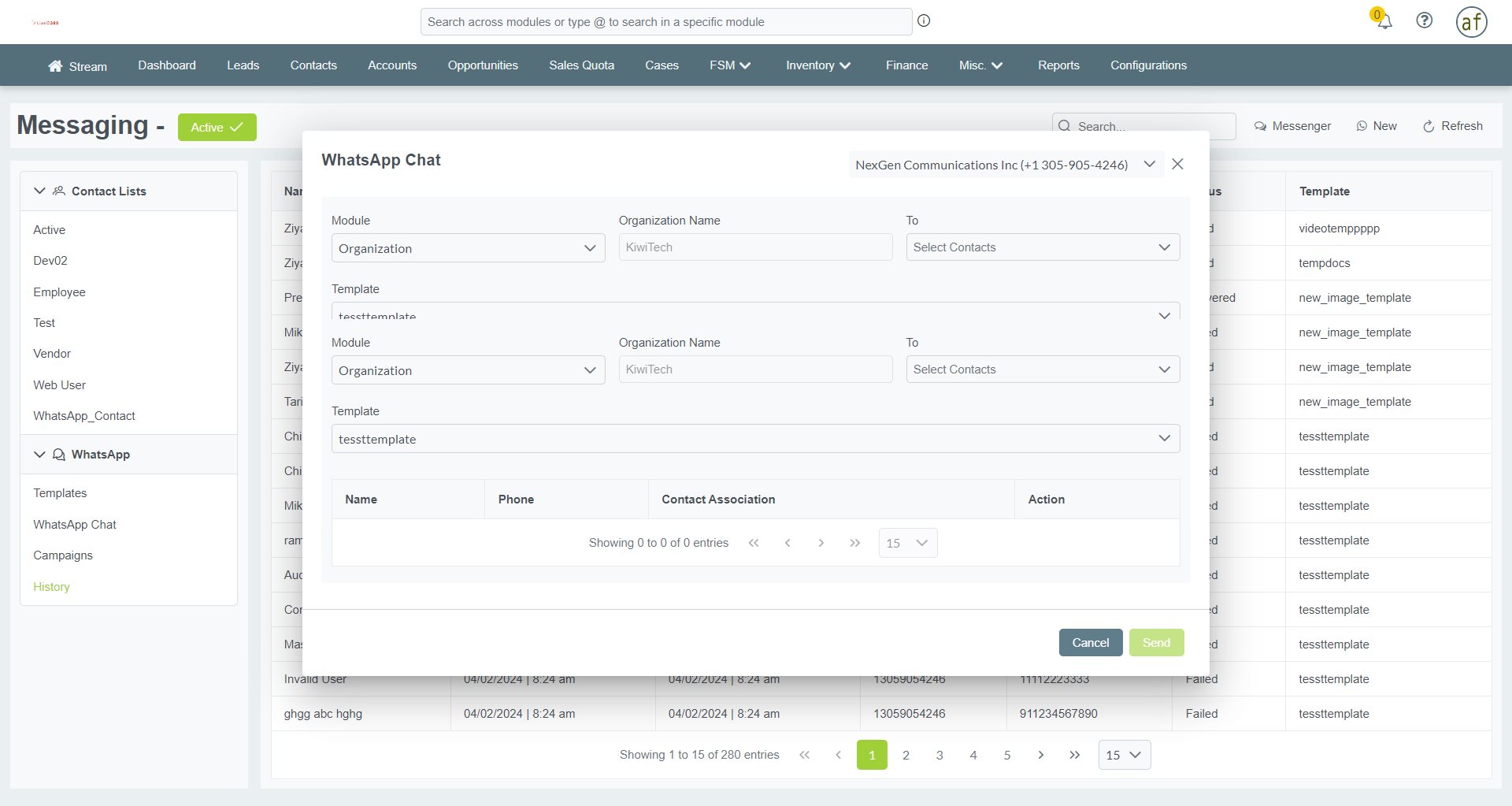Image resolution: width=1512 pixels, height=806 pixels.
Task: Open the NexGen Communications number dropdown
Action: pos(1150,165)
